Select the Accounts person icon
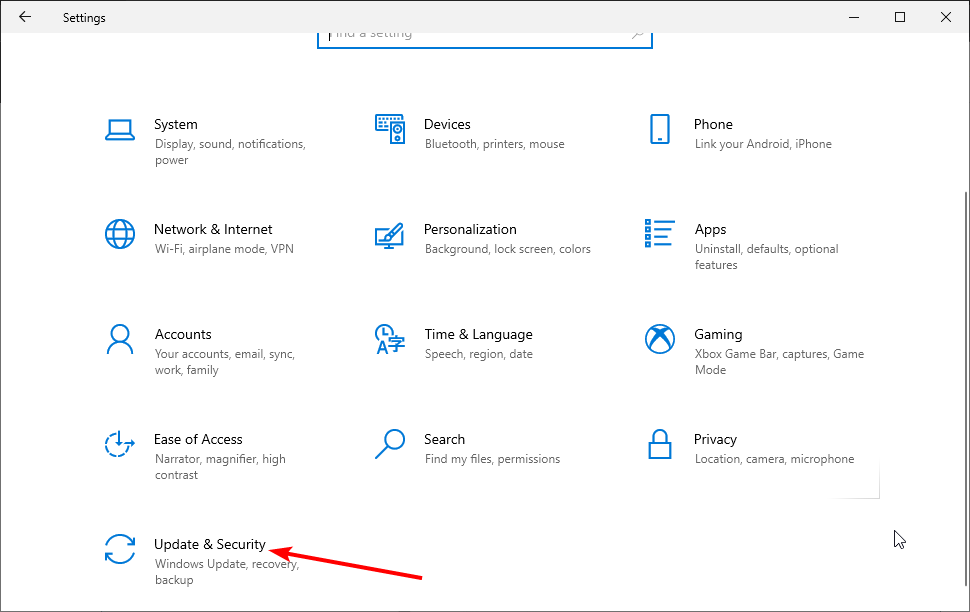 click(x=120, y=340)
